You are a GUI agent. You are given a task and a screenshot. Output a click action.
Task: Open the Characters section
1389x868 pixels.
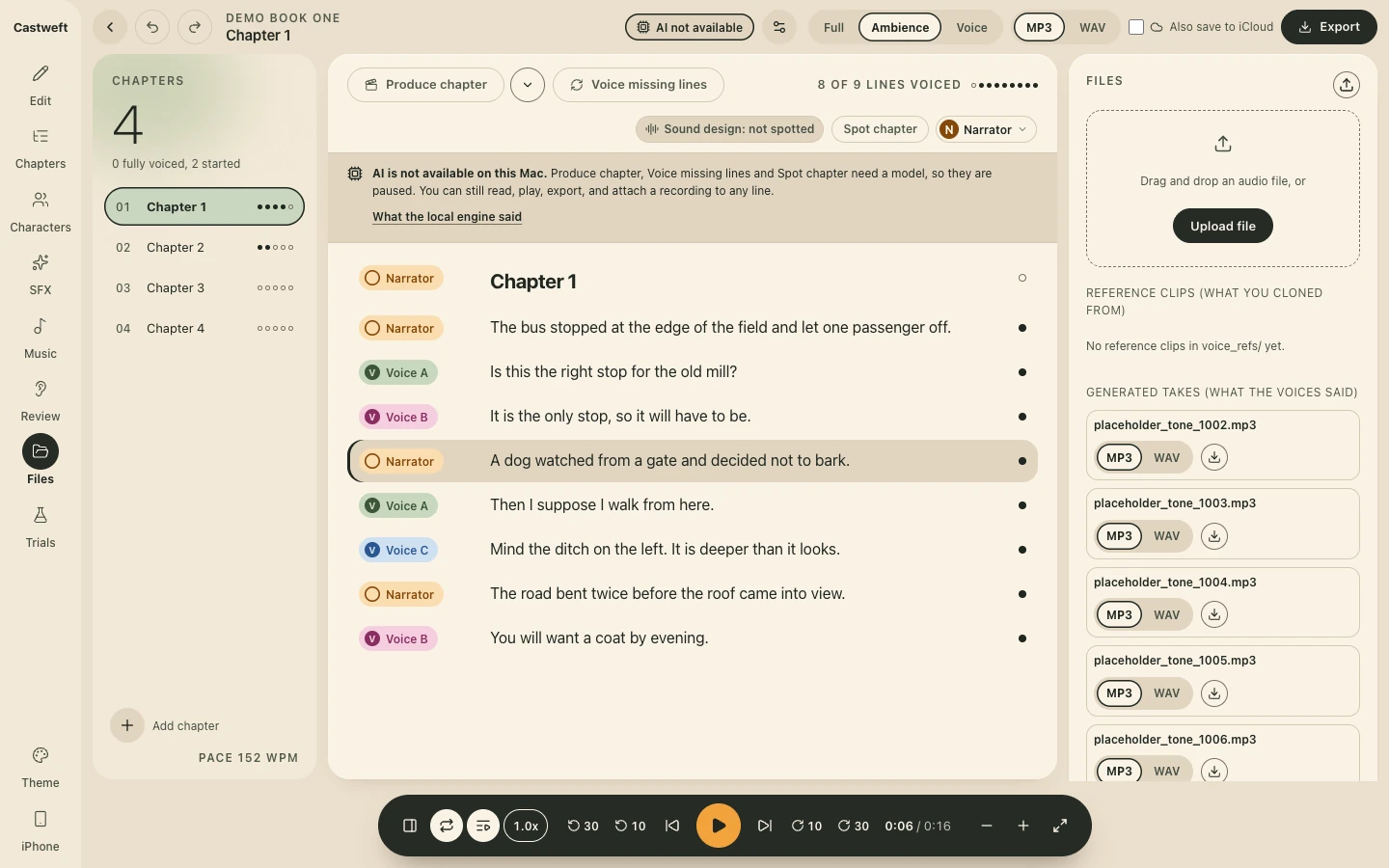tap(41, 212)
